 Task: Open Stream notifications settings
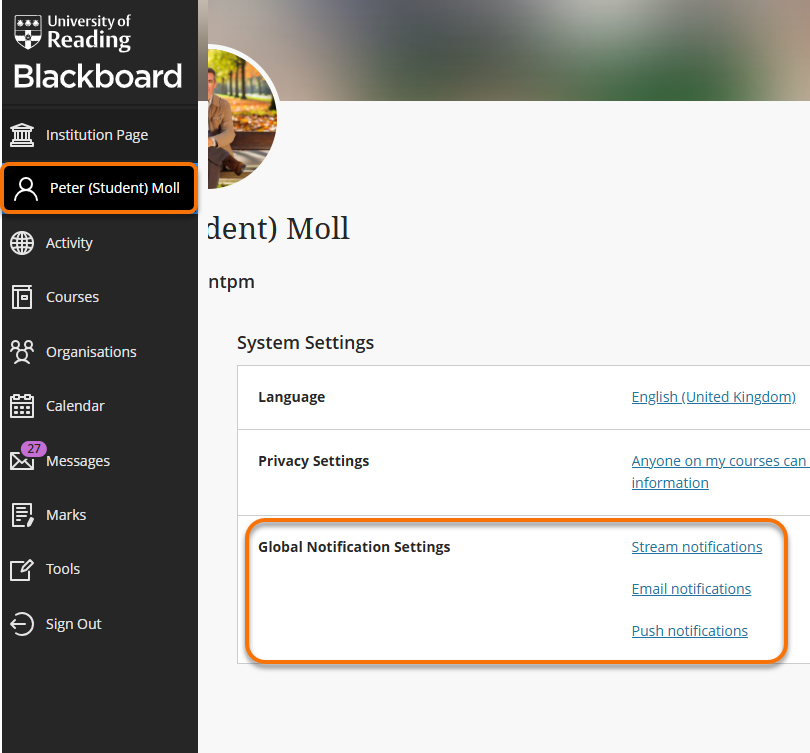(696, 546)
